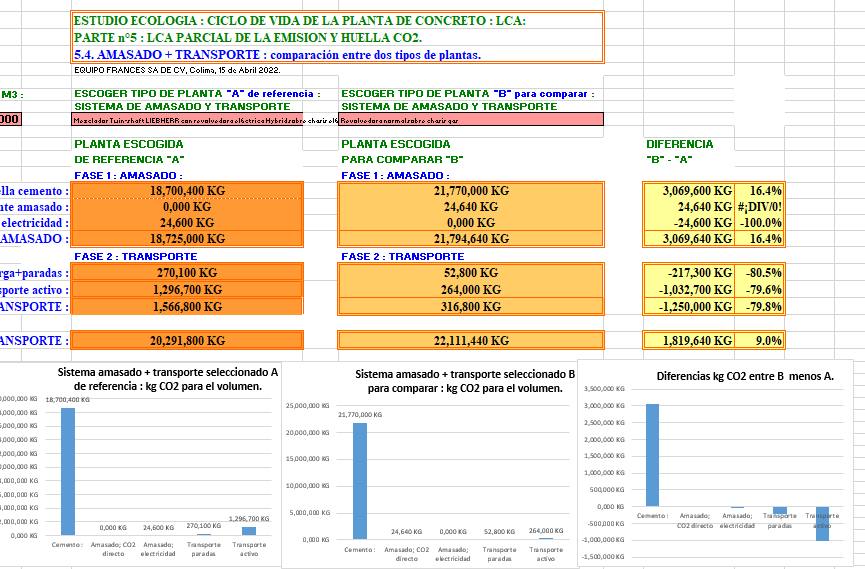Click the 21,770,000 KG bar in chart B
865x569 pixels.
click(360, 480)
